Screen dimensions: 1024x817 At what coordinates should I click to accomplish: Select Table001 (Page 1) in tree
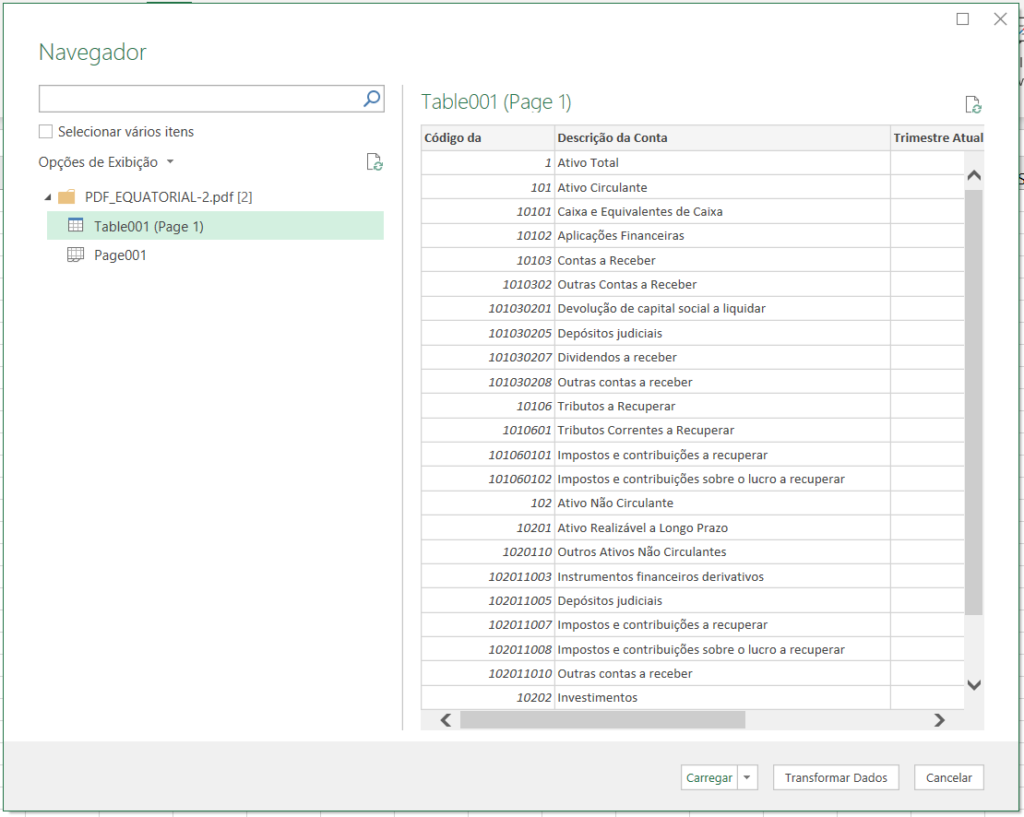click(215, 226)
